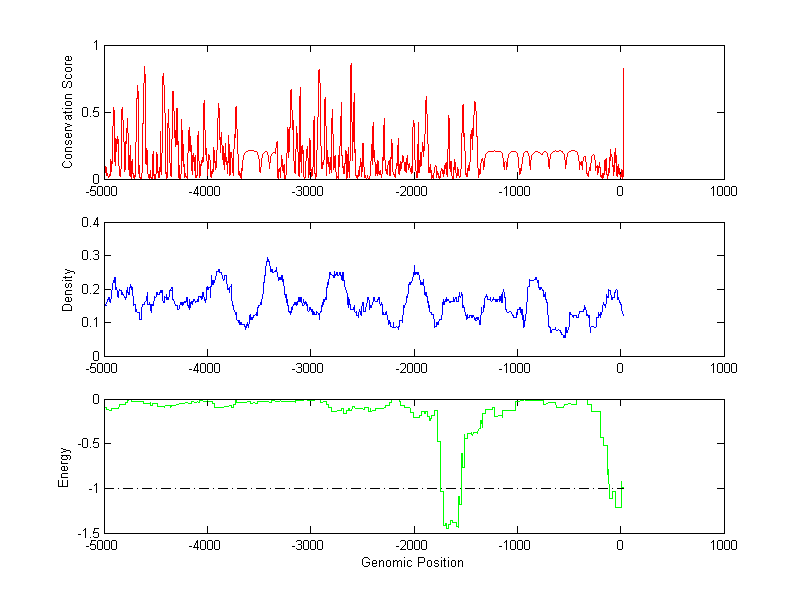Click the 'Genomic Position' x-axis label
Viewport: 800px width, 599px height.
pos(412,563)
